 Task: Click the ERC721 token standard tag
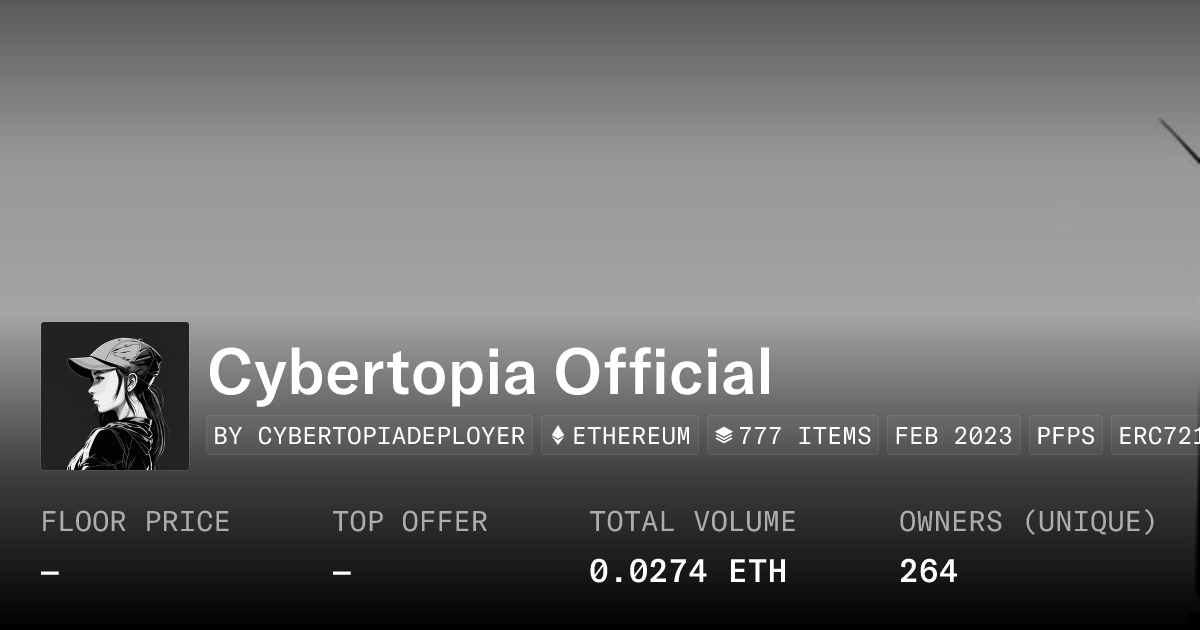(1156, 436)
